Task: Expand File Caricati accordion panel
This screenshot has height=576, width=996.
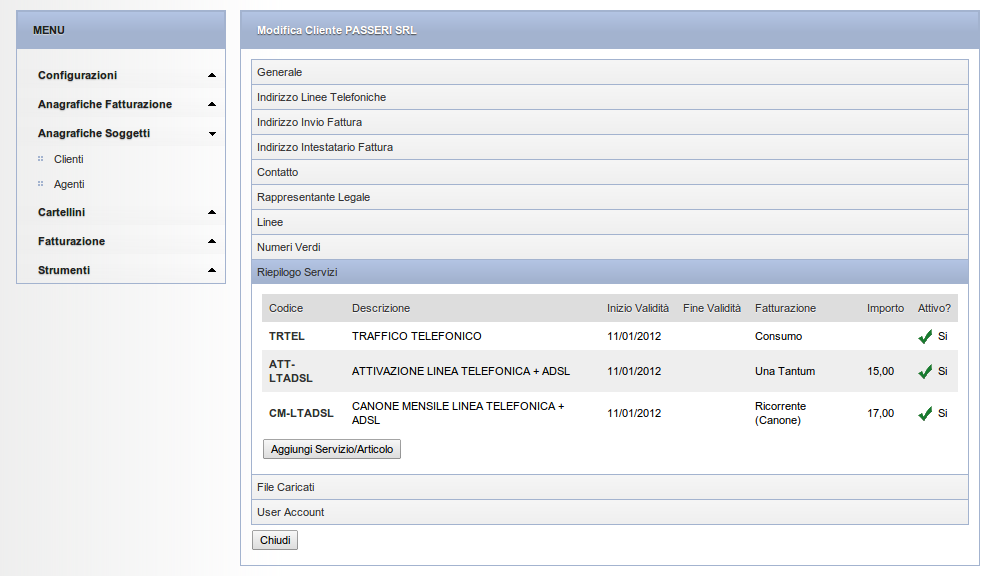Action: tap(610, 487)
